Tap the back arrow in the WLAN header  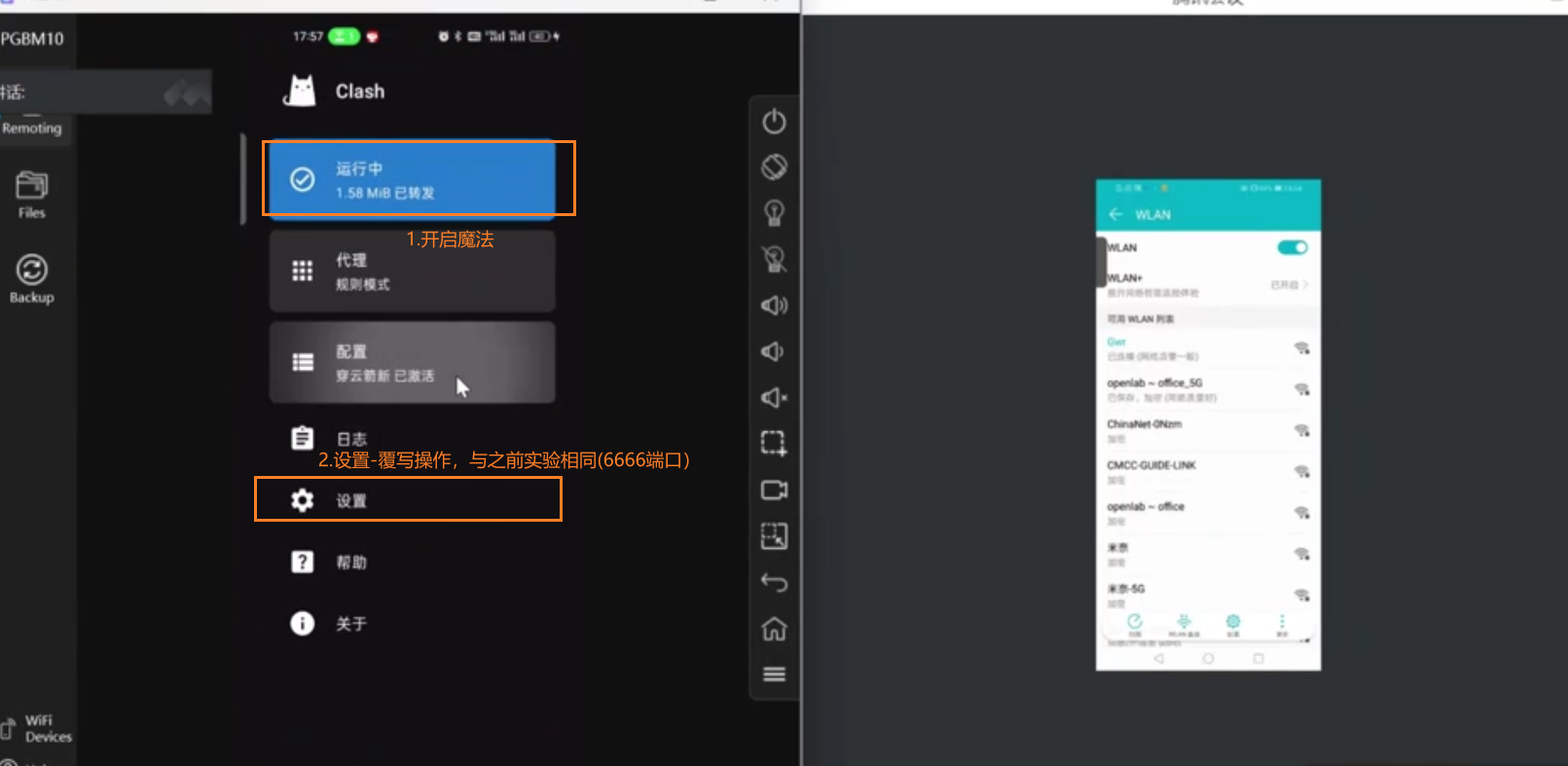pyautogui.click(x=1115, y=214)
